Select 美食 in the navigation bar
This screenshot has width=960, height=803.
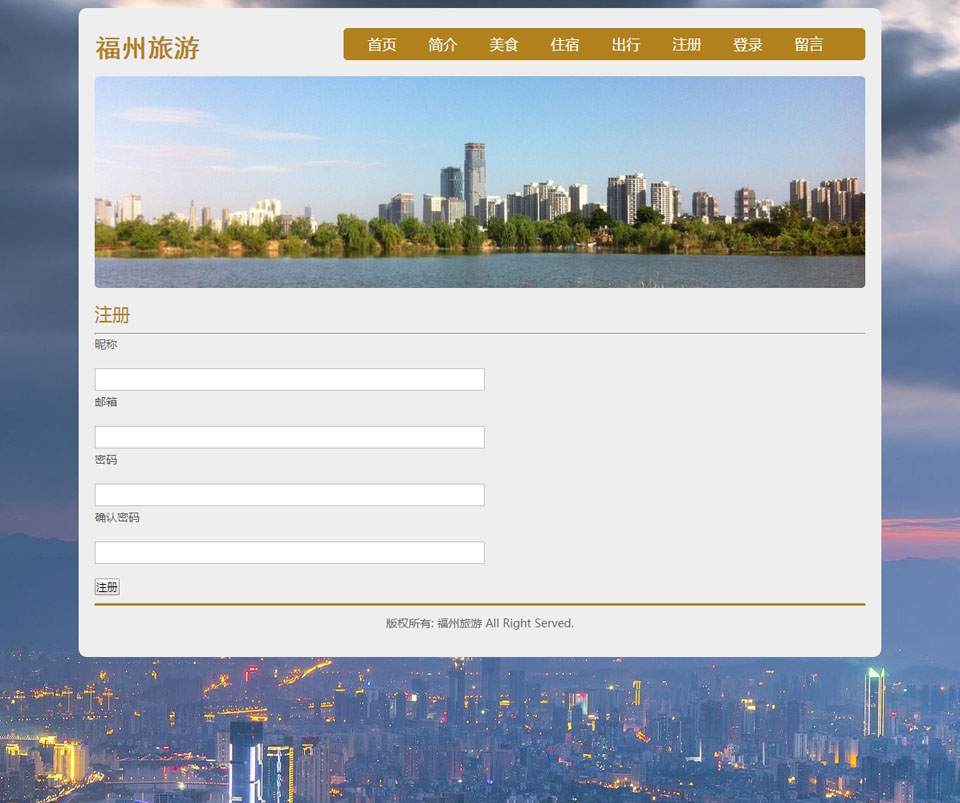[x=504, y=45]
